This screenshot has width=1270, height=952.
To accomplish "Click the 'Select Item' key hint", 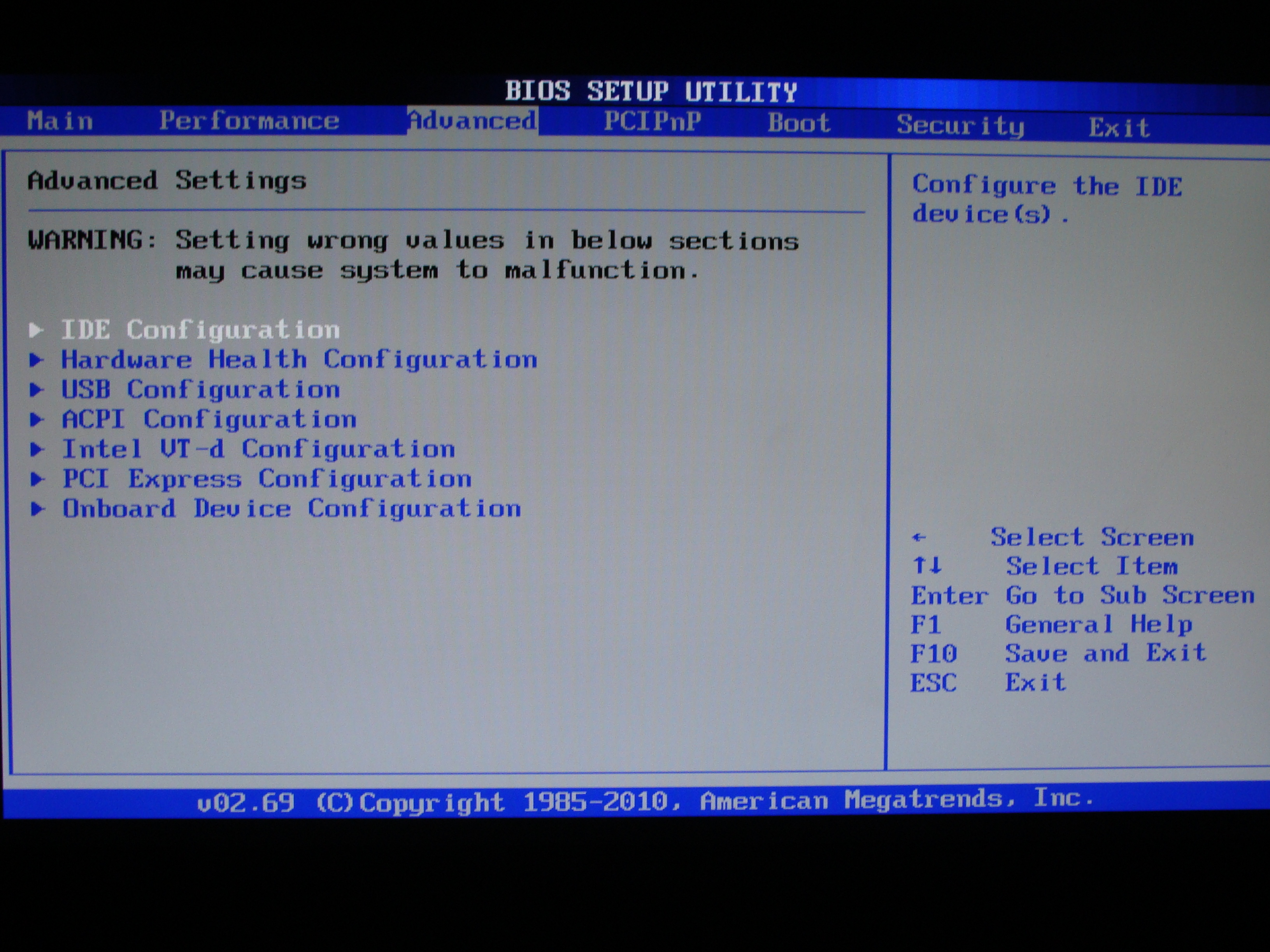I will click(x=1092, y=567).
